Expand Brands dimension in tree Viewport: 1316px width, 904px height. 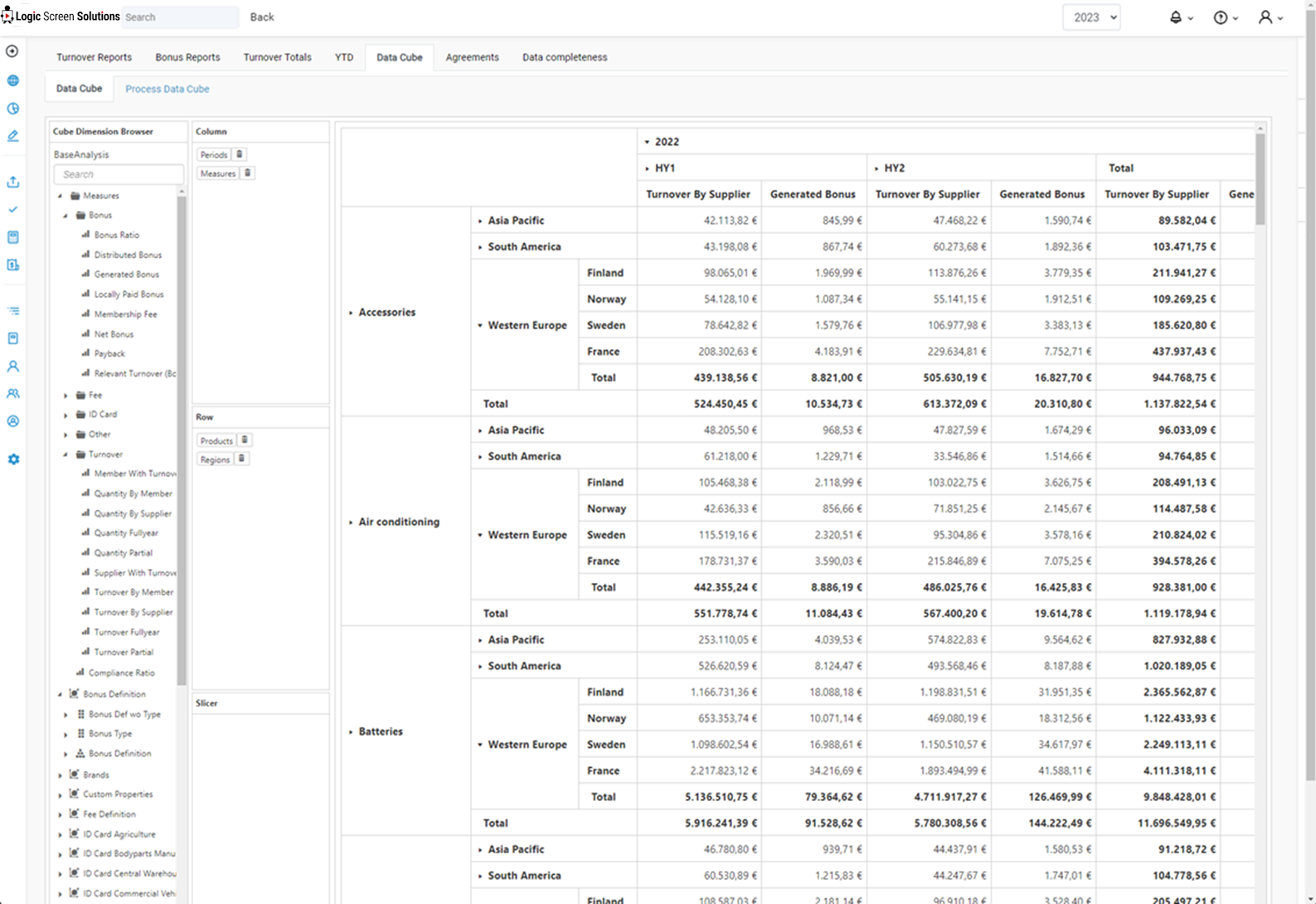point(60,775)
